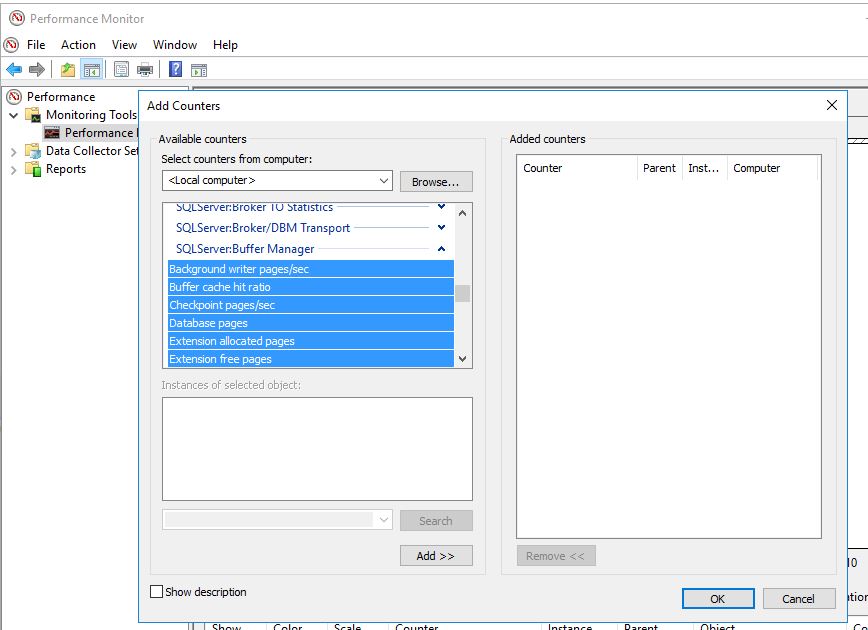
Task: Click the Inst... column header
Action: [704, 168]
